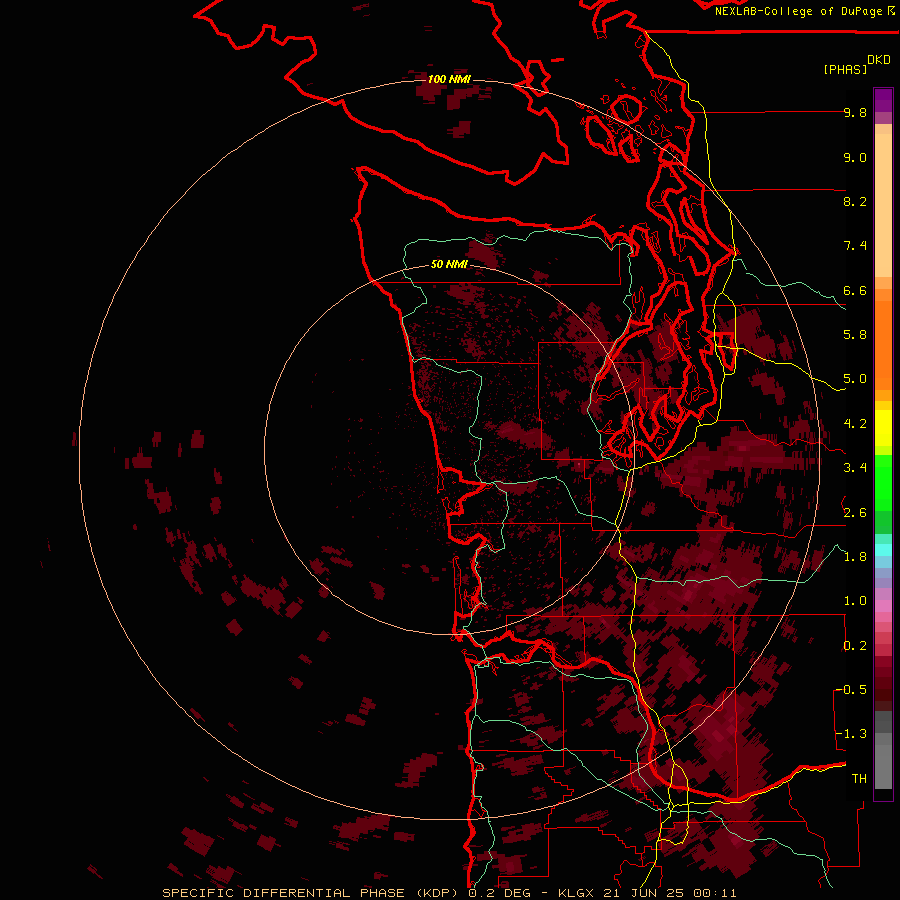This screenshot has height=900, width=900.
Task: Click the 100 NMI range ring label
Action: pyautogui.click(x=449, y=79)
